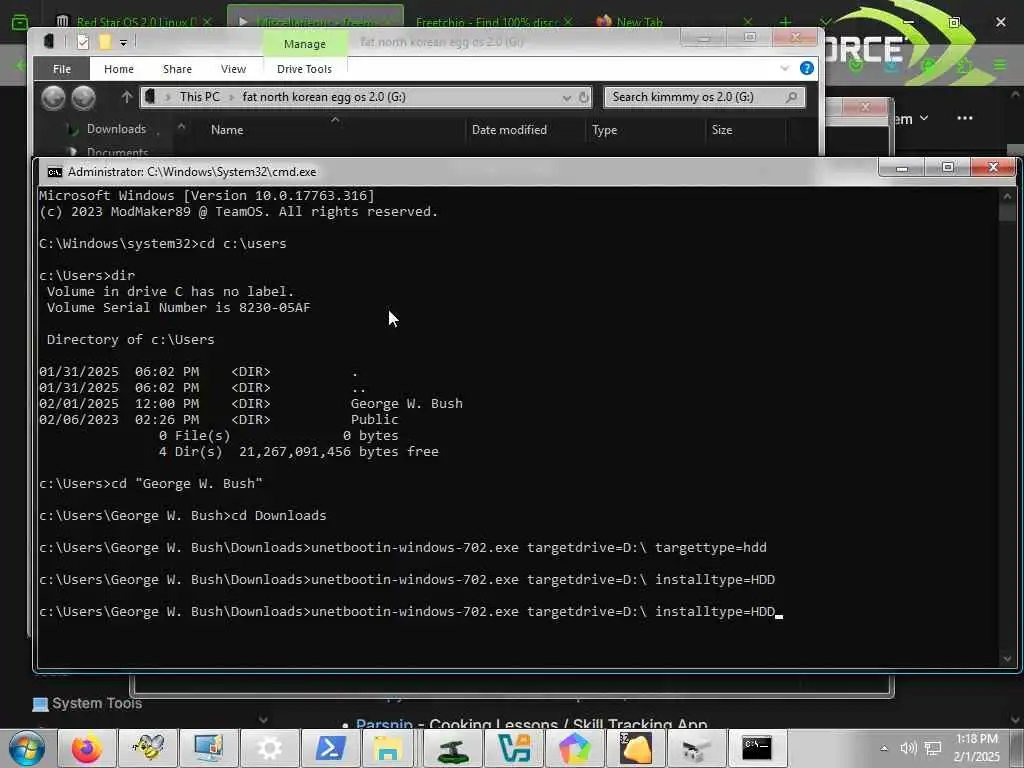The width and height of the screenshot is (1024, 768).
Task: Sort by the Name column header
Action: (227, 130)
